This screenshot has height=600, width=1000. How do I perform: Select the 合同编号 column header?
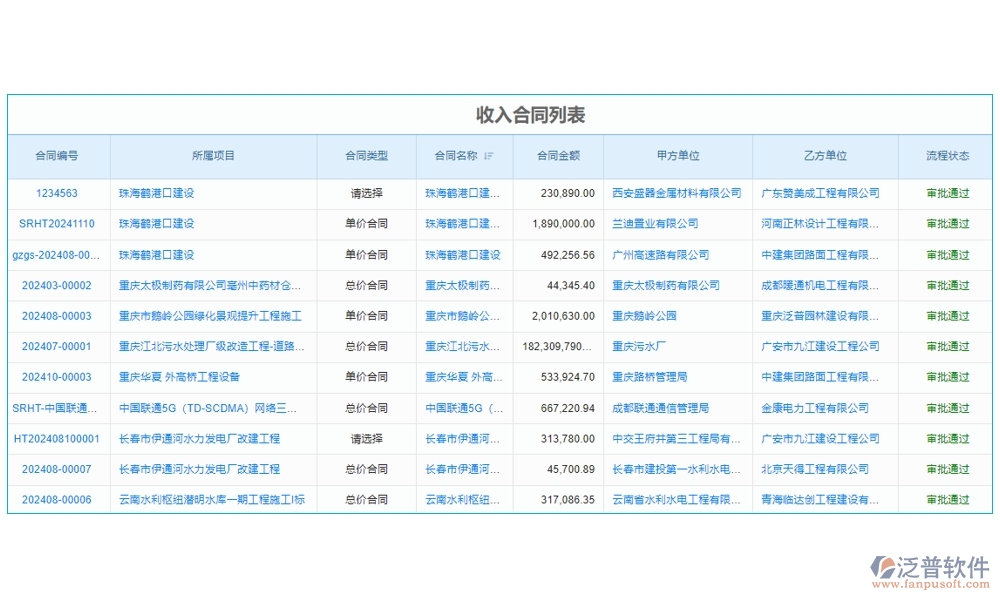[55, 156]
